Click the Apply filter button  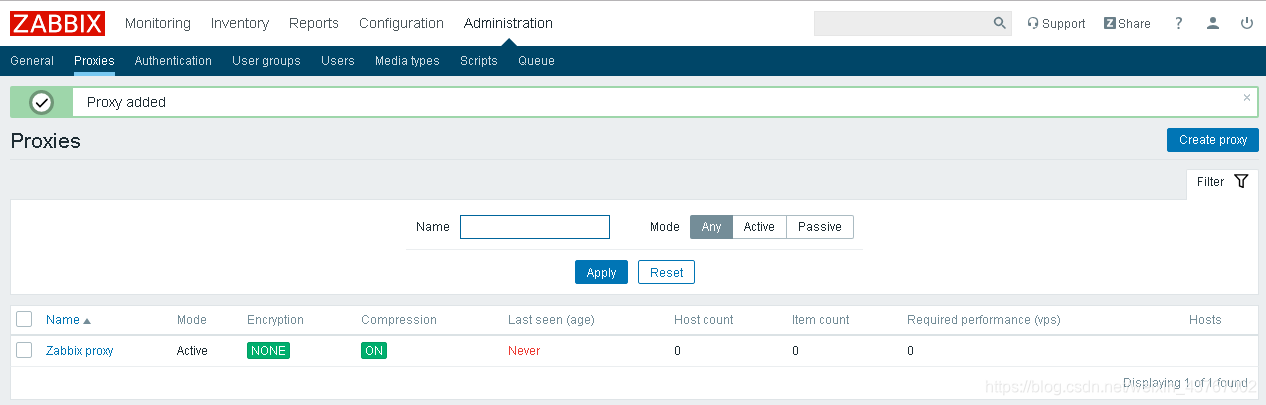[602, 272]
